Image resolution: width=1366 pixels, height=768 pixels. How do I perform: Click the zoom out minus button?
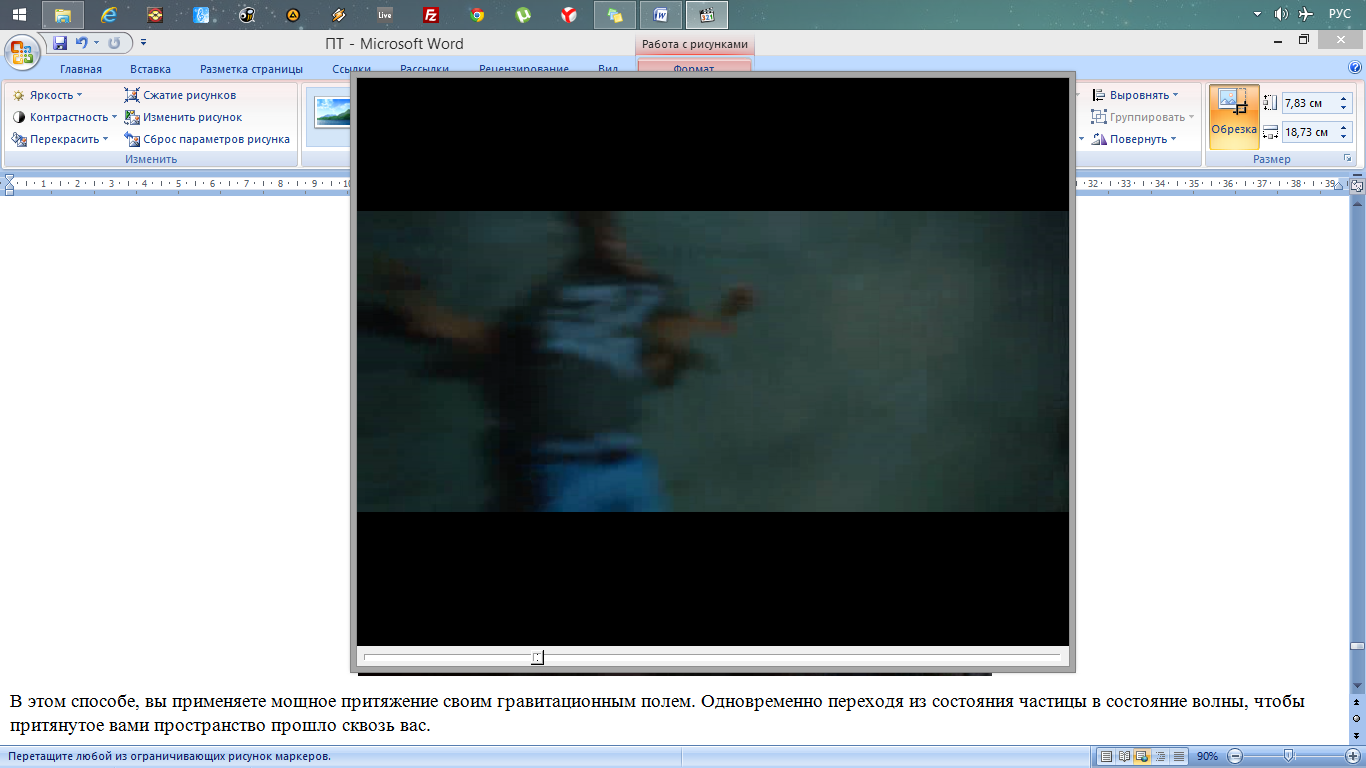tap(1235, 756)
